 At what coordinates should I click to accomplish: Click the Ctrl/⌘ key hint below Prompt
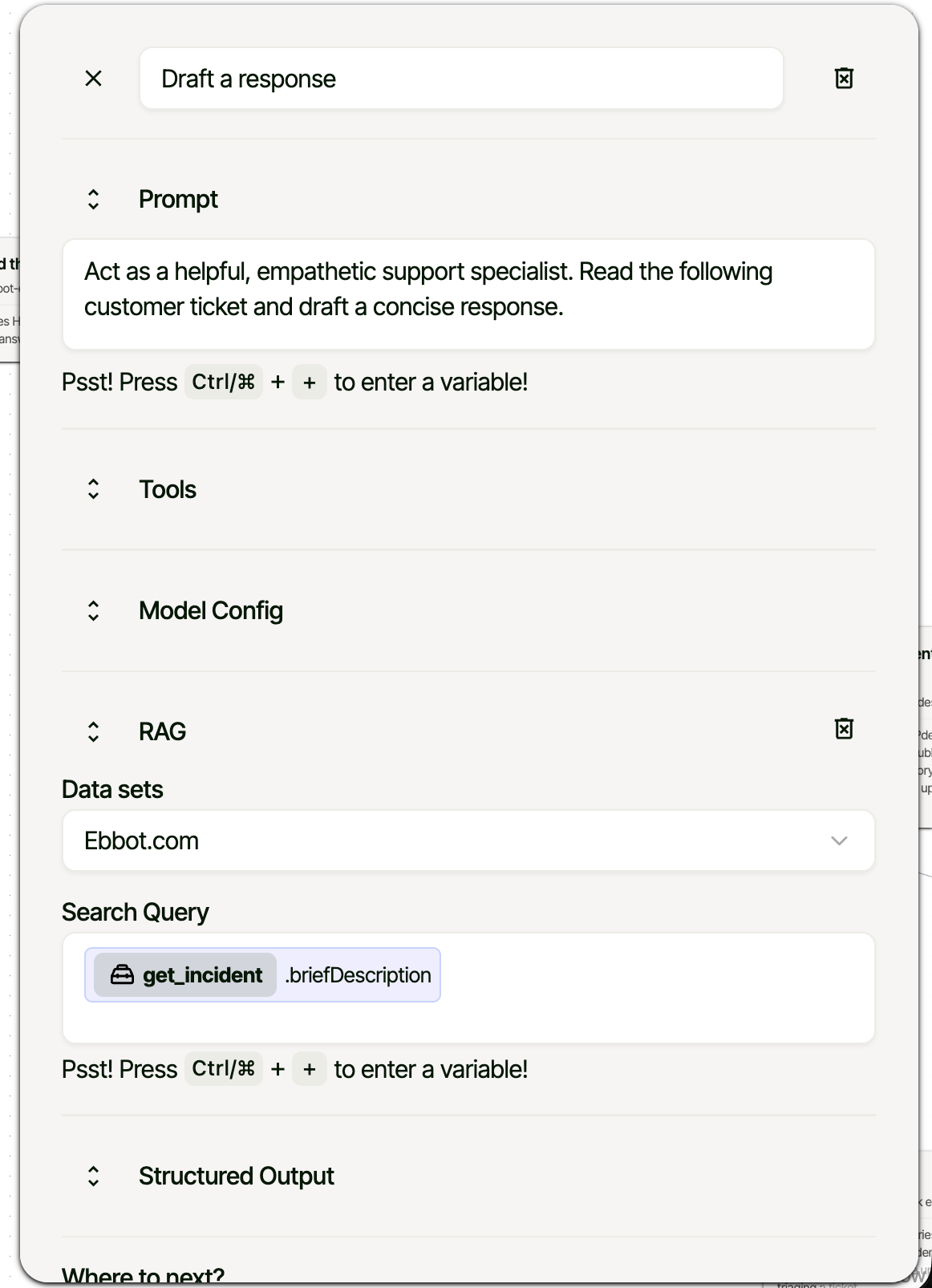[223, 383]
